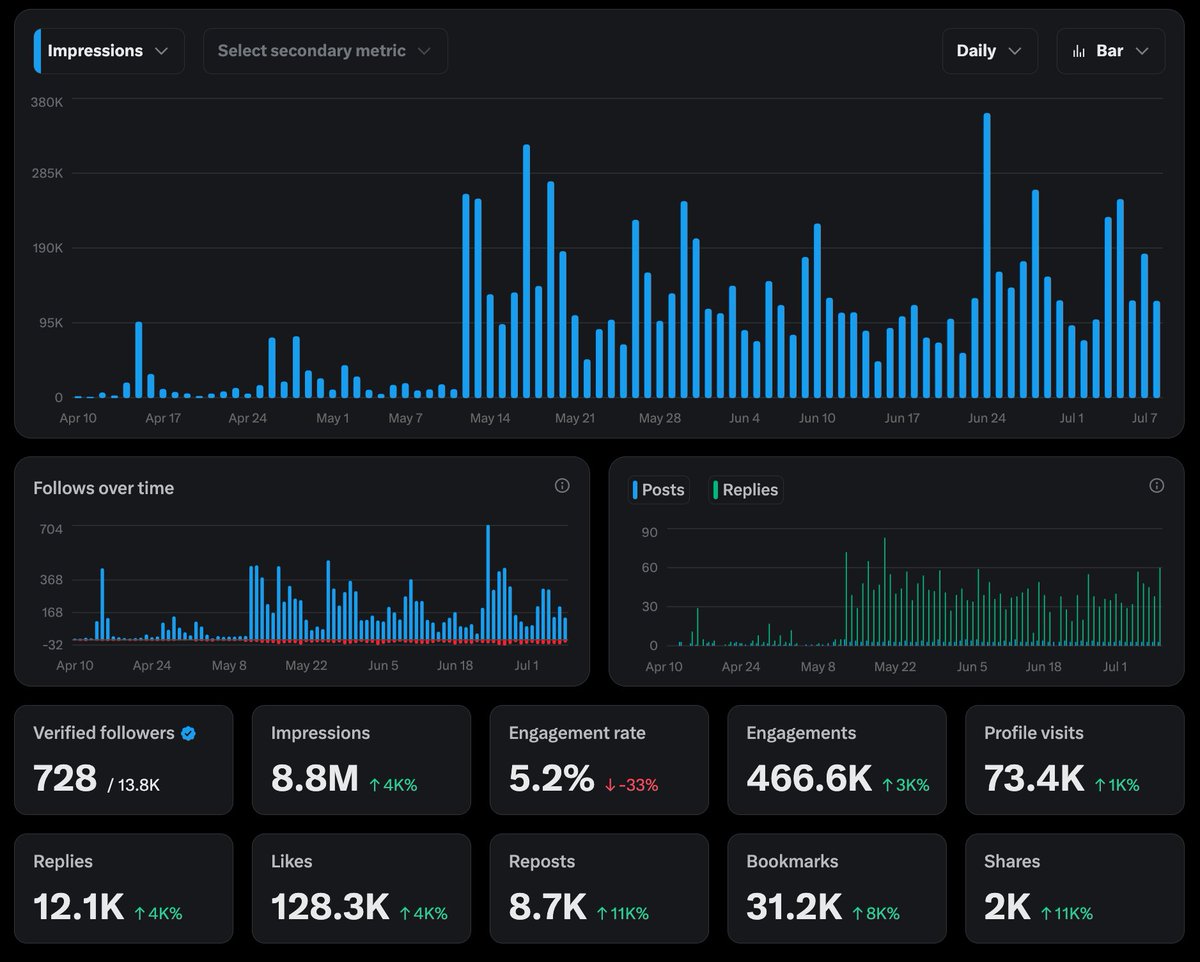Screen dimensions: 1200x962
Task: Click the blue verified badge next to Verified followers
Action: [x=187, y=733]
